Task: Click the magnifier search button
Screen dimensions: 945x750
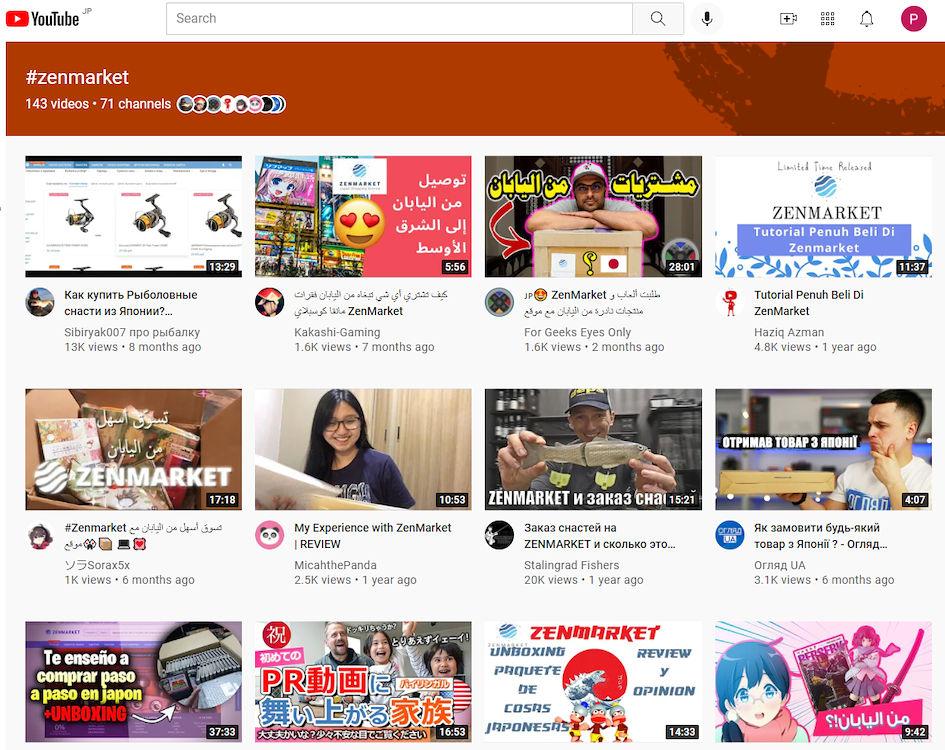Action: point(658,19)
